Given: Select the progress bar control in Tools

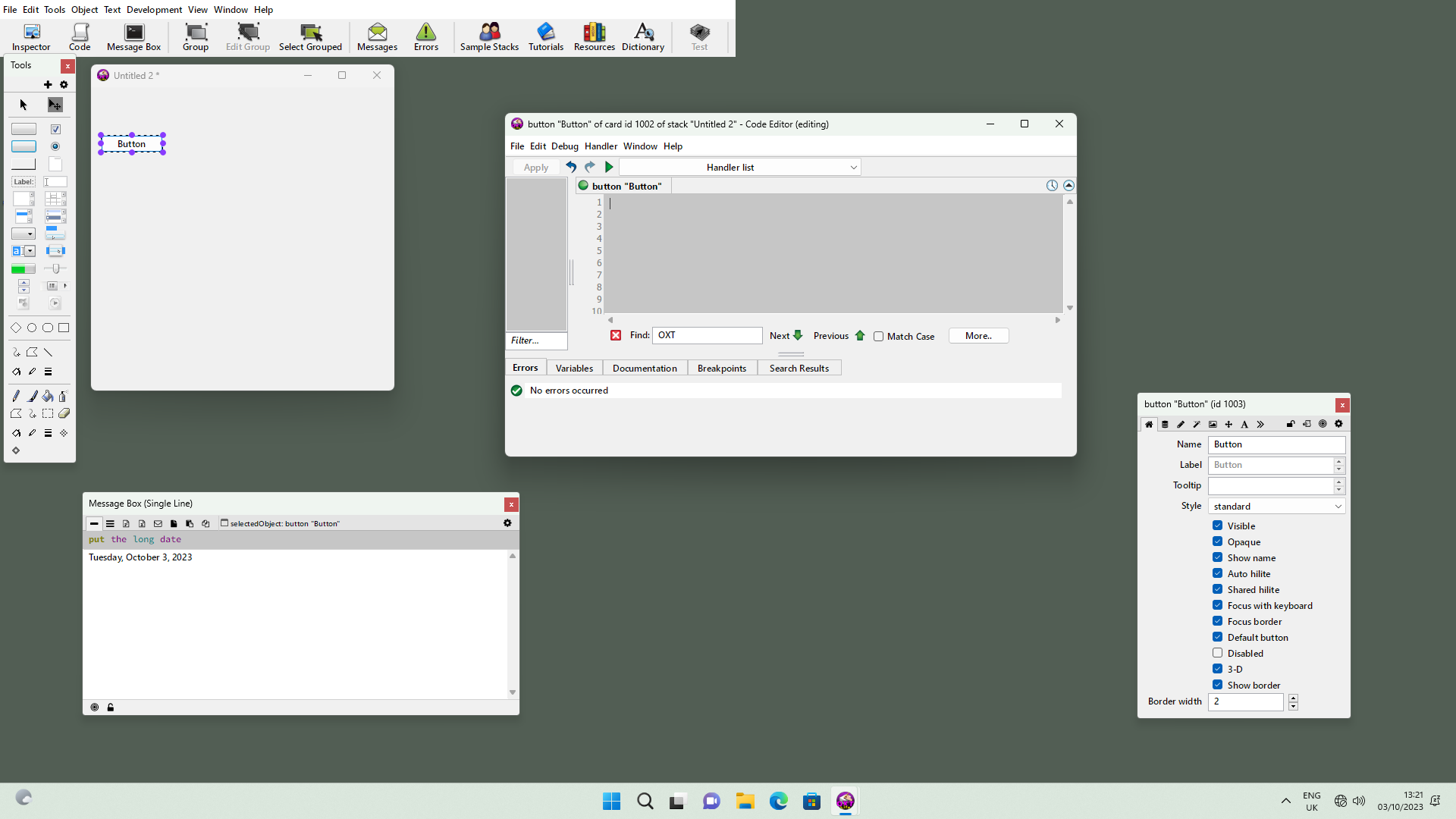Looking at the screenshot, I should (24, 268).
